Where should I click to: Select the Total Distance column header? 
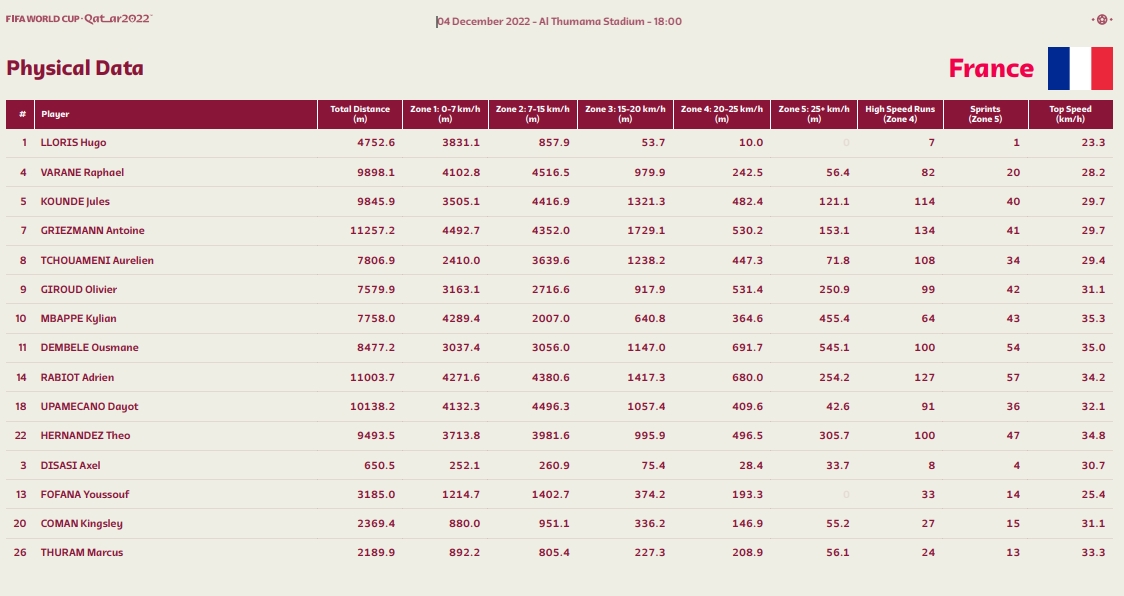360,114
